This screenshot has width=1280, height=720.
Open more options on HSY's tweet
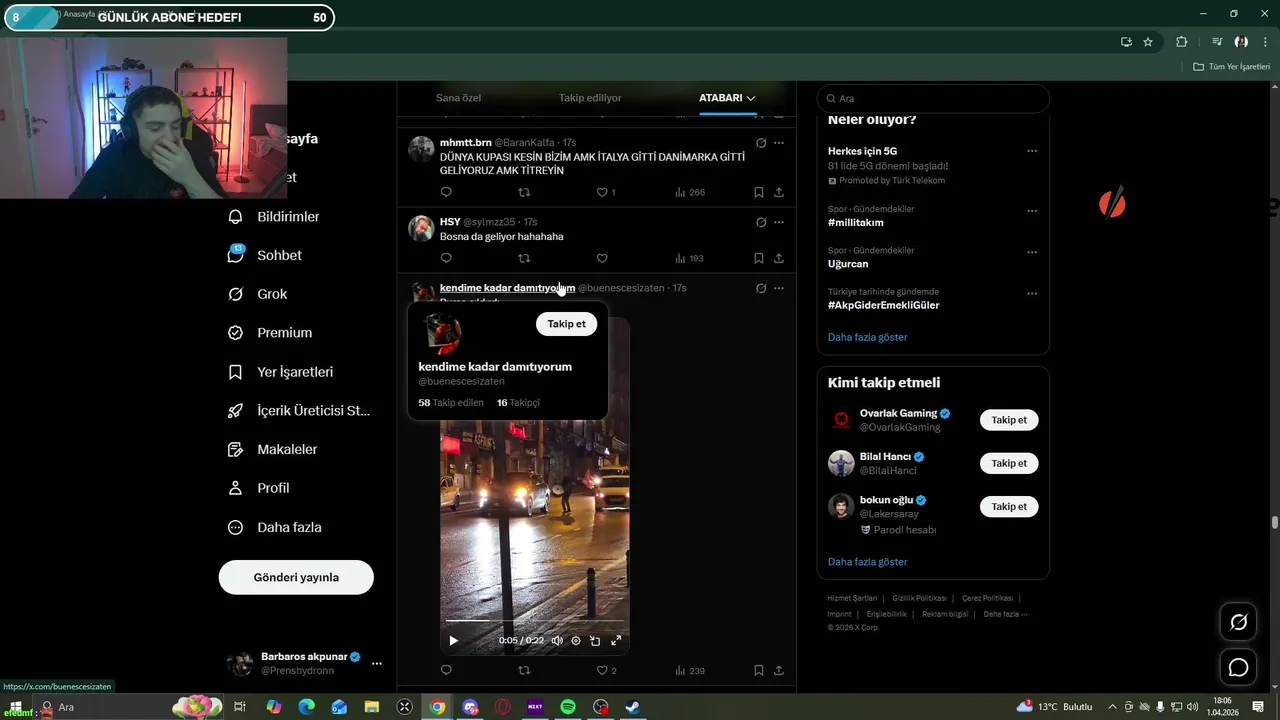tap(779, 222)
